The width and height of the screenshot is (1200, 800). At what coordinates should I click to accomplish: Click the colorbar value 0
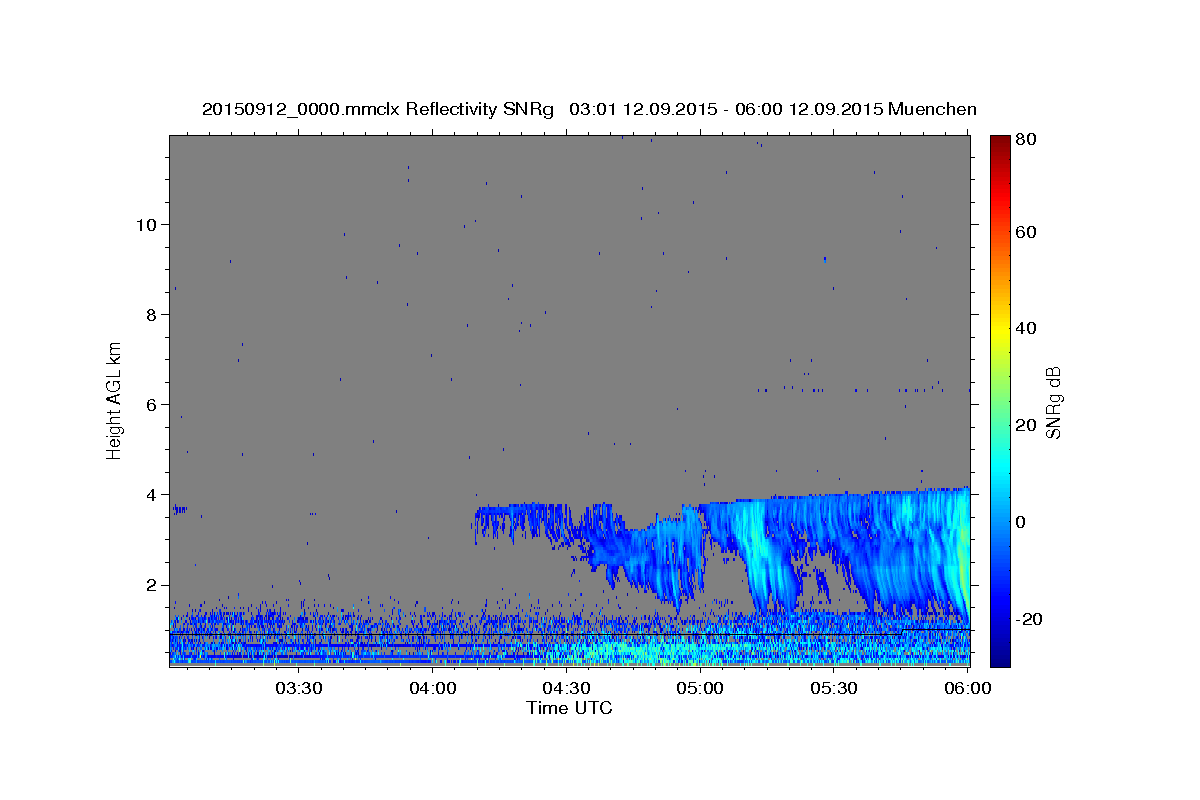coord(1022,522)
